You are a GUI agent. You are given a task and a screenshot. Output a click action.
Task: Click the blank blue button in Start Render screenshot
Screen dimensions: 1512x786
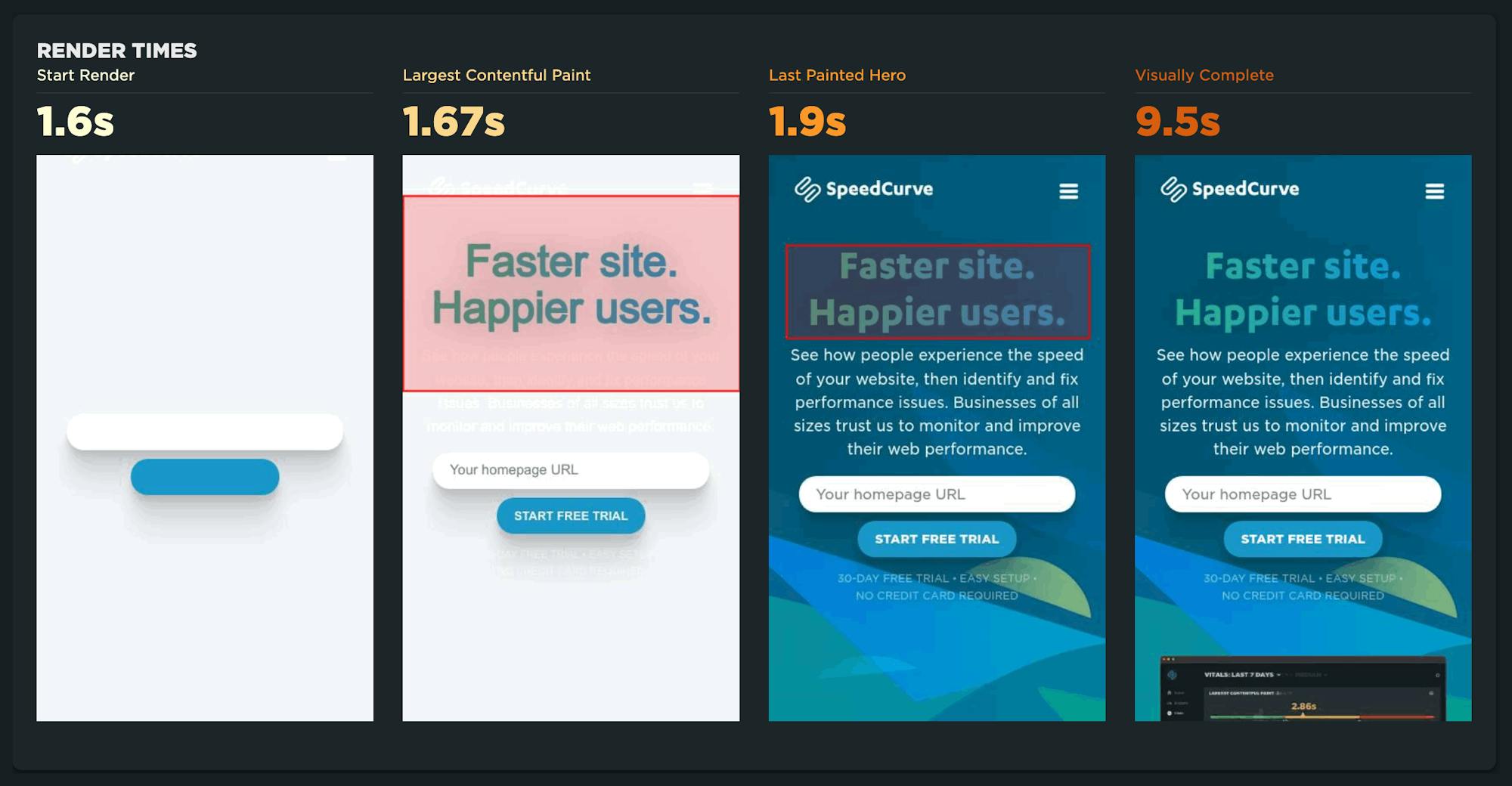(x=205, y=477)
